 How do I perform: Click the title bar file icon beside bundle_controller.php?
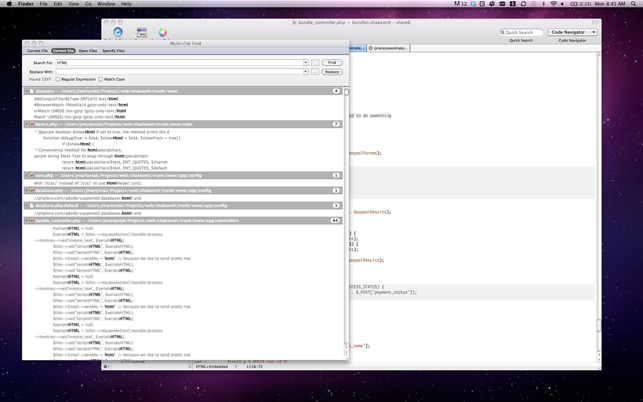click(294, 23)
